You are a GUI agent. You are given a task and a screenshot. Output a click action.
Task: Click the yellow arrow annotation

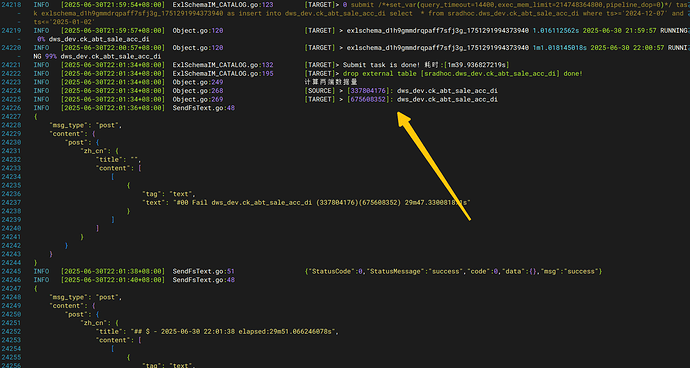tap(433, 166)
